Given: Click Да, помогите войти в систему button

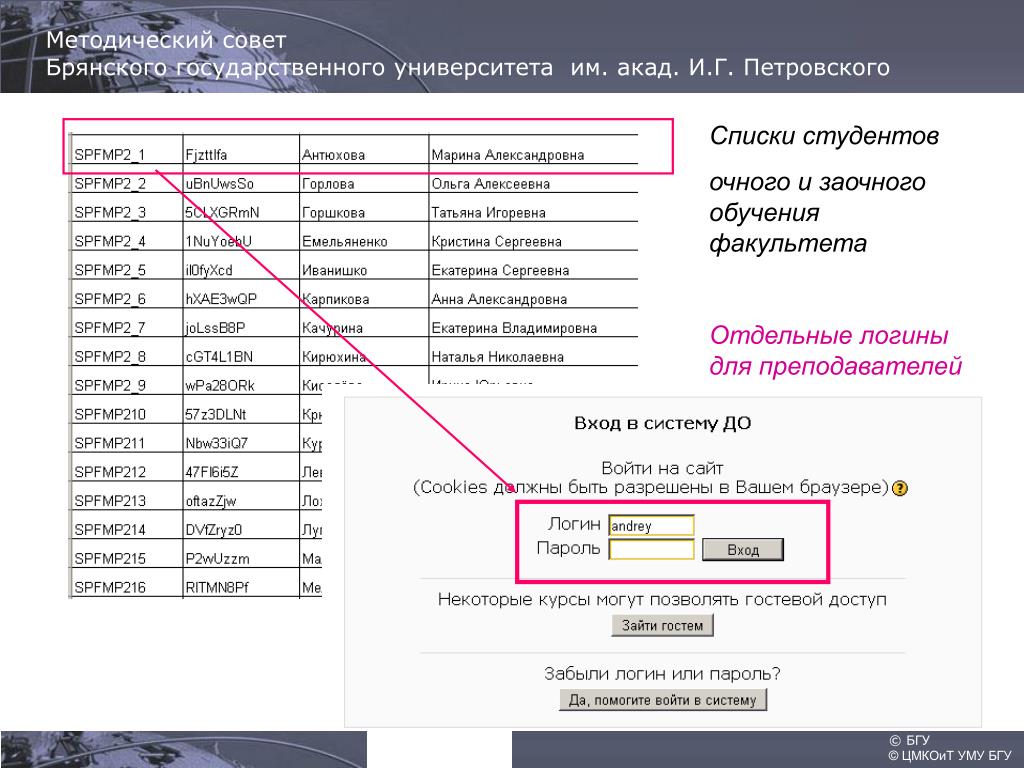Looking at the screenshot, I should pyautogui.click(x=662, y=699).
